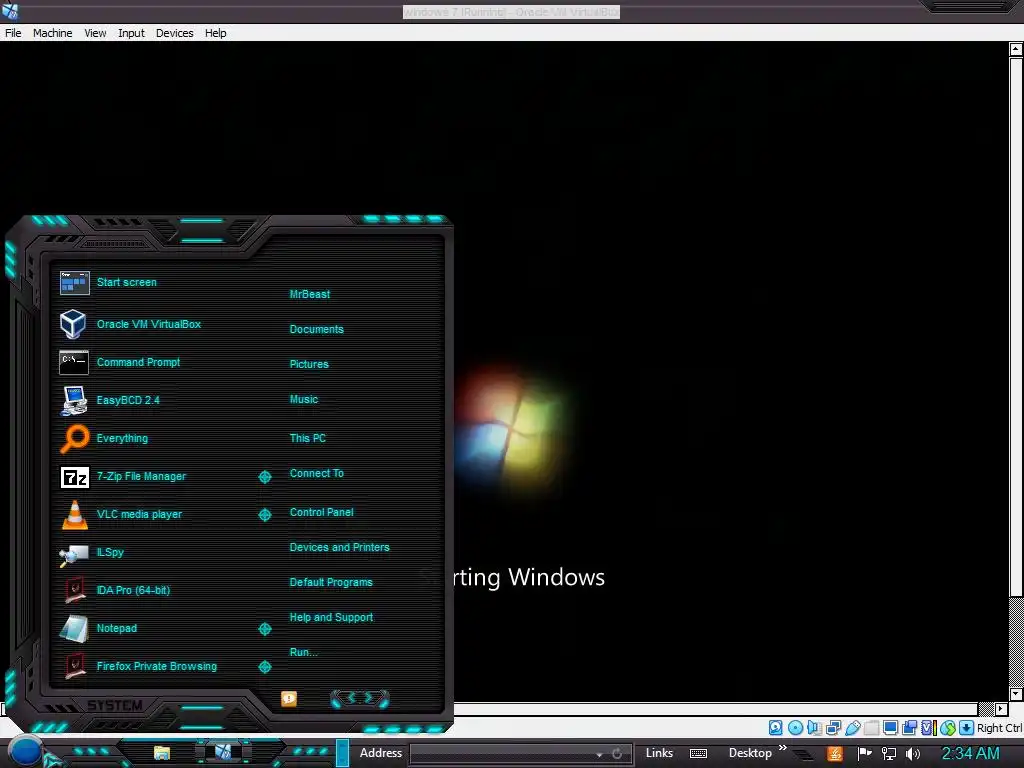Open Pictures from start menu
This screenshot has height=768, width=1024.
(309, 364)
